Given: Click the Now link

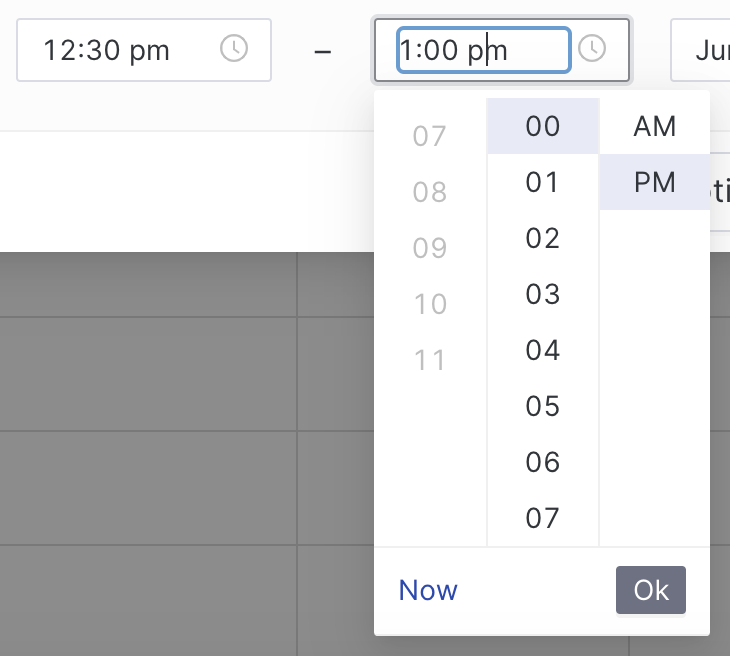Looking at the screenshot, I should click(x=428, y=590).
